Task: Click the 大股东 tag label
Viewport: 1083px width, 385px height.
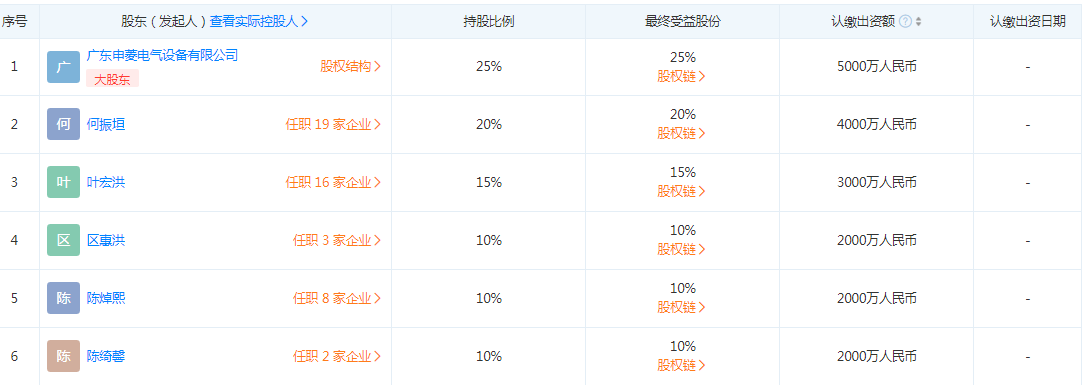Action: pyautogui.click(x=113, y=79)
